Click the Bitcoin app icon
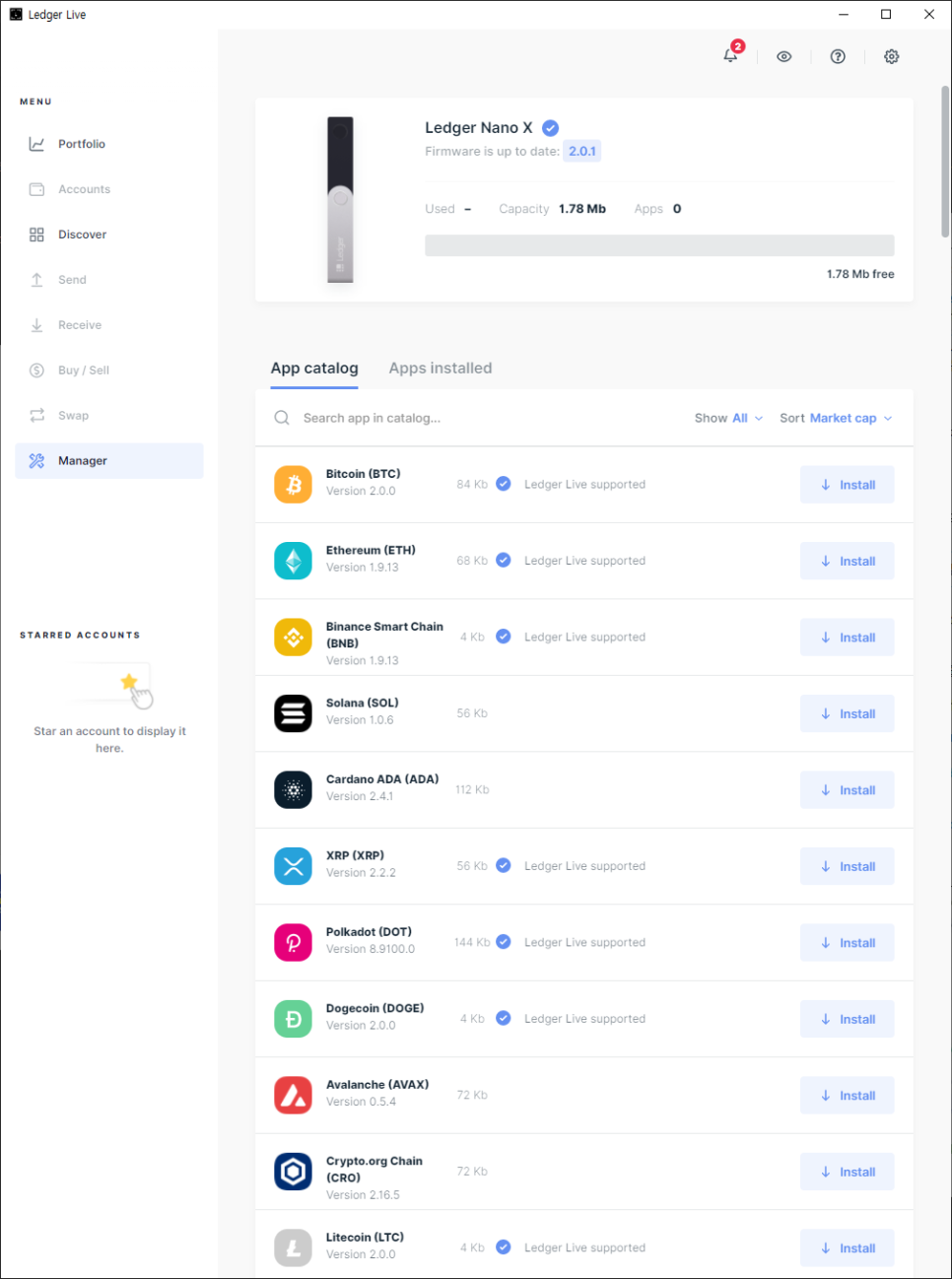The image size is (952, 1279). click(x=293, y=484)
